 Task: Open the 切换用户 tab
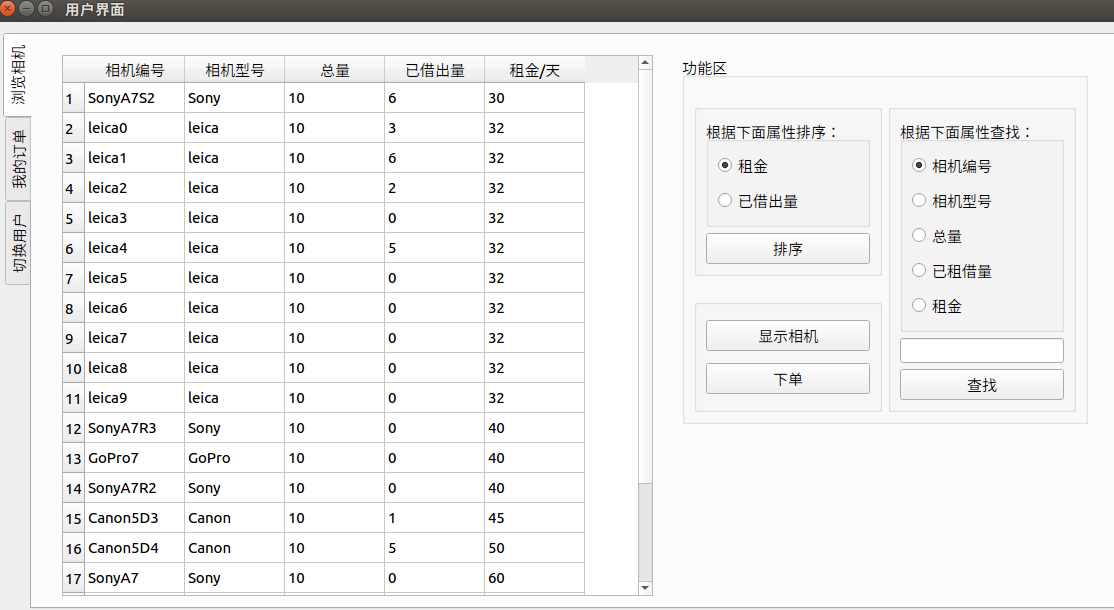(17, 243)
